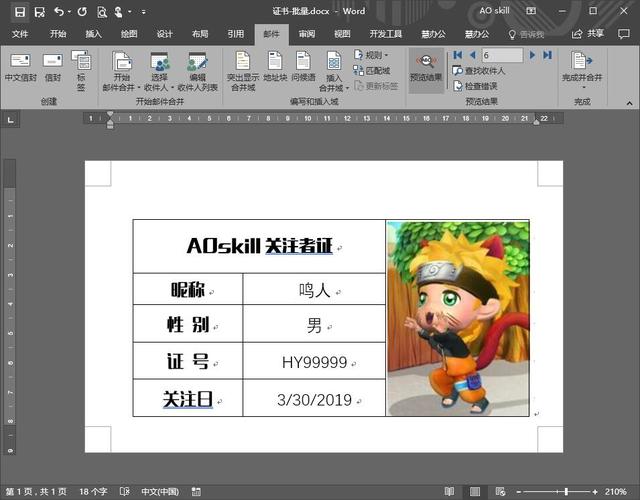Click the 标签 labels button

81,70
